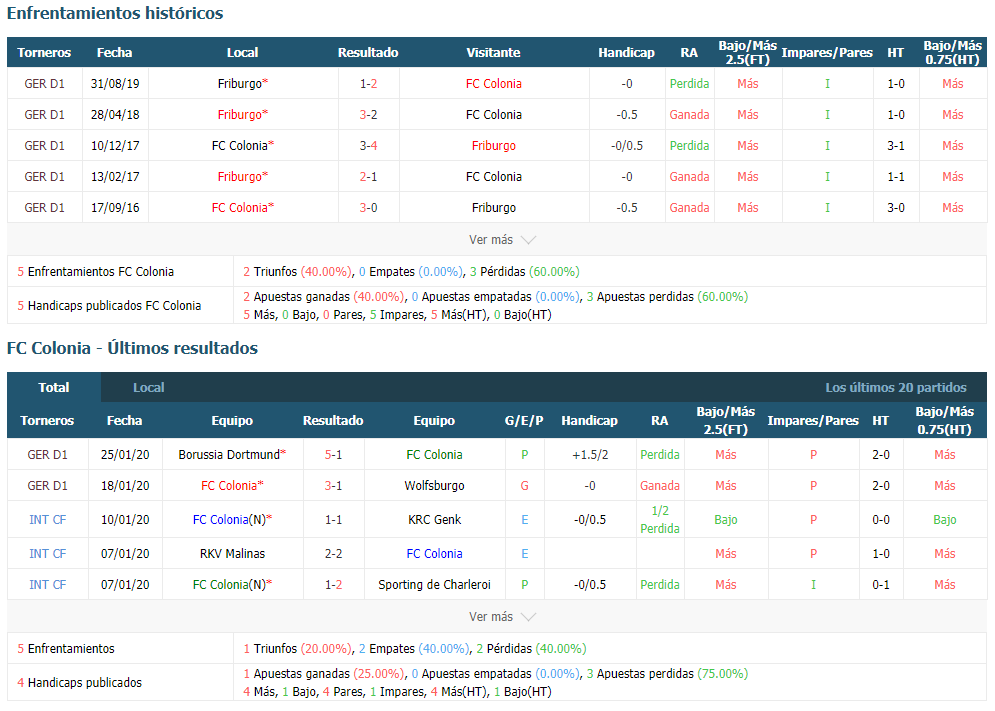Click the Ganada cell in the Wolfsburgo row
Screen dimensions: 995x711
pyautogui.click(x=660, y=486)
